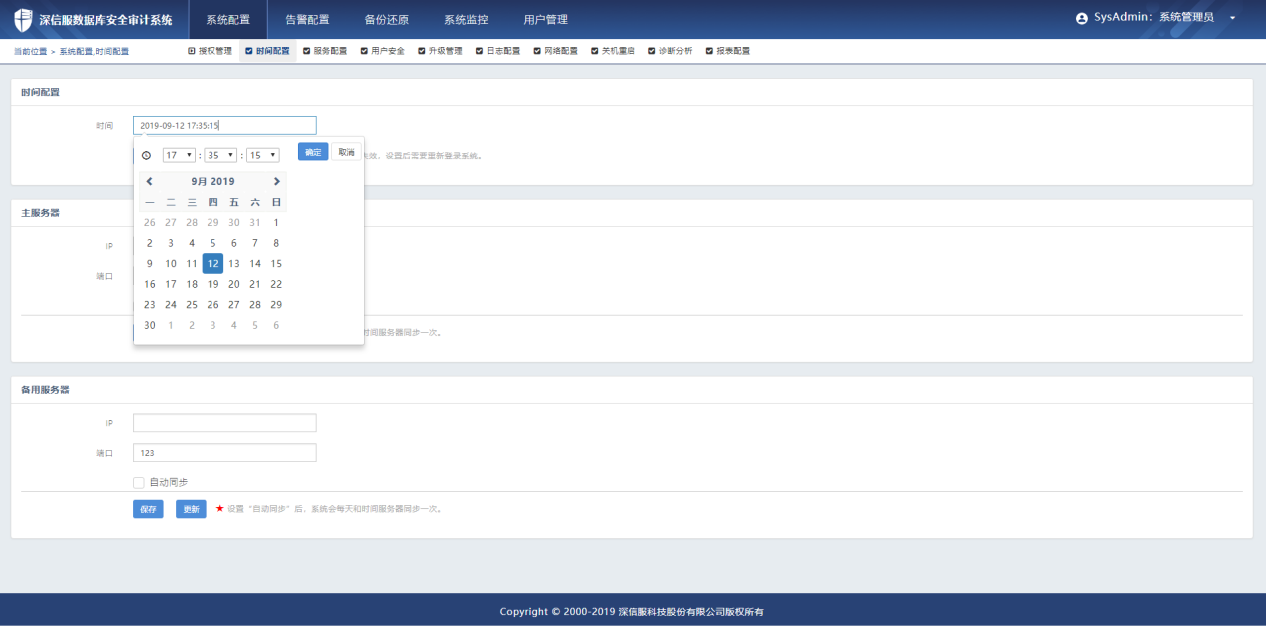The width and height of the screenshot is (1266, 627).
Task: Open the 告警配置 top menu
Action: [307, 19]
